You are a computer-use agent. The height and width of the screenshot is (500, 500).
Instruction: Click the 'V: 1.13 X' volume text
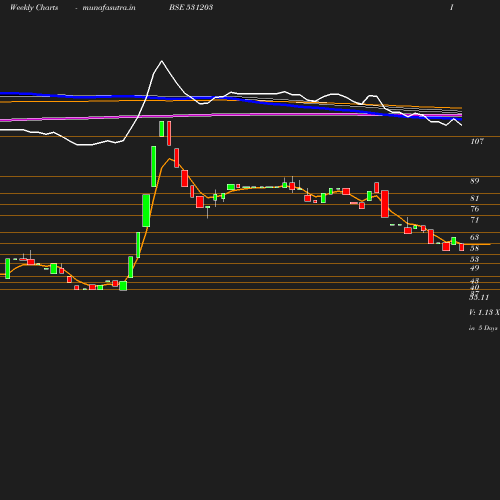(x=484, y=312)
